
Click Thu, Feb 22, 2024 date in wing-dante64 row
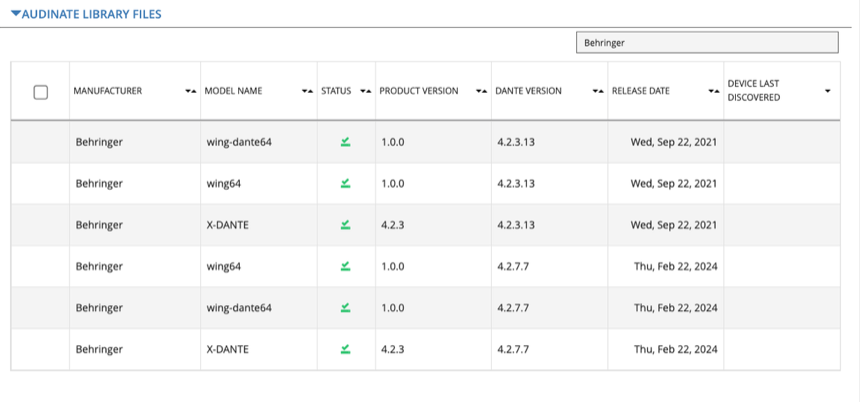[x=676, y=308]
